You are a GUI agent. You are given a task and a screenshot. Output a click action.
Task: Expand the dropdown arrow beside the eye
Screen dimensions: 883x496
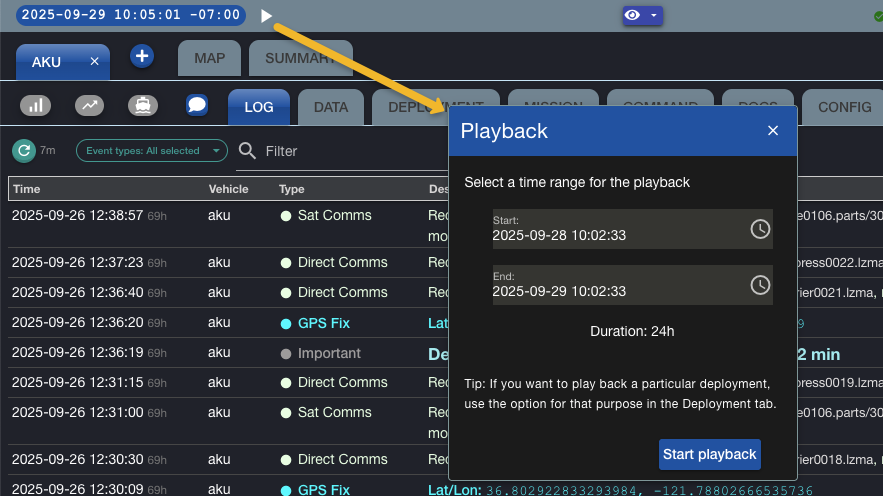[x=653, y=16]
